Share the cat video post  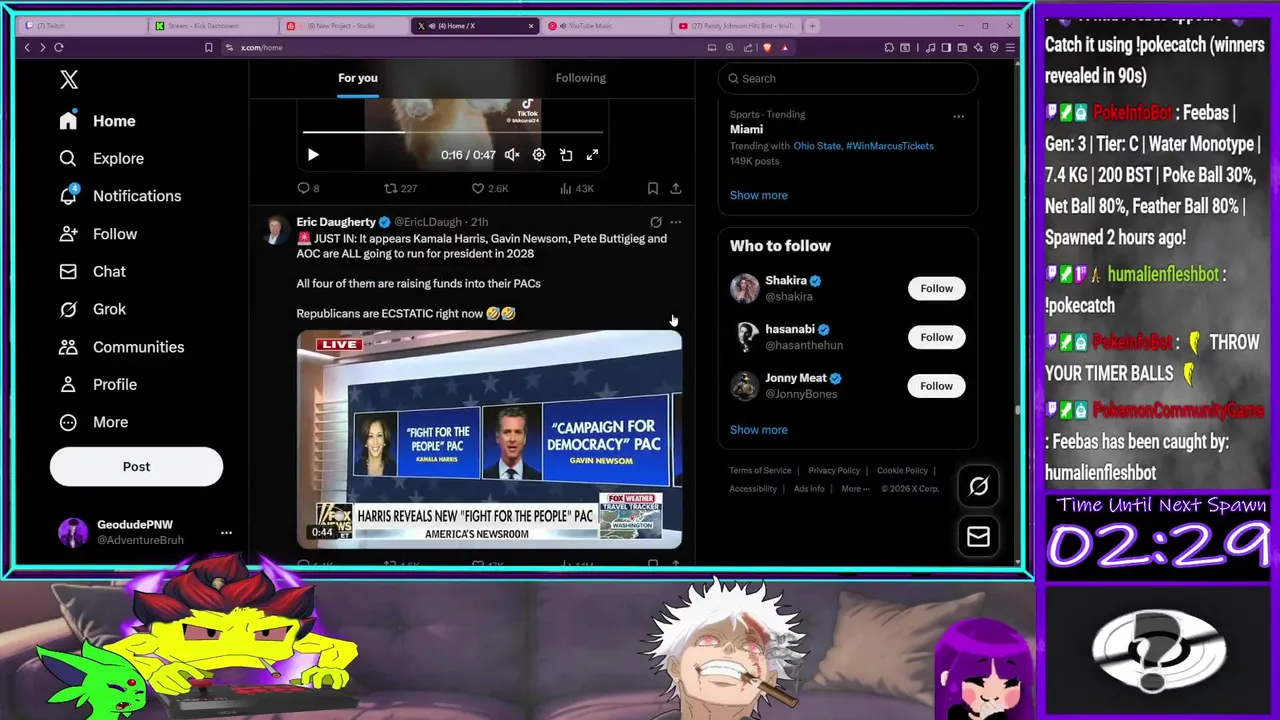(676, 188)
